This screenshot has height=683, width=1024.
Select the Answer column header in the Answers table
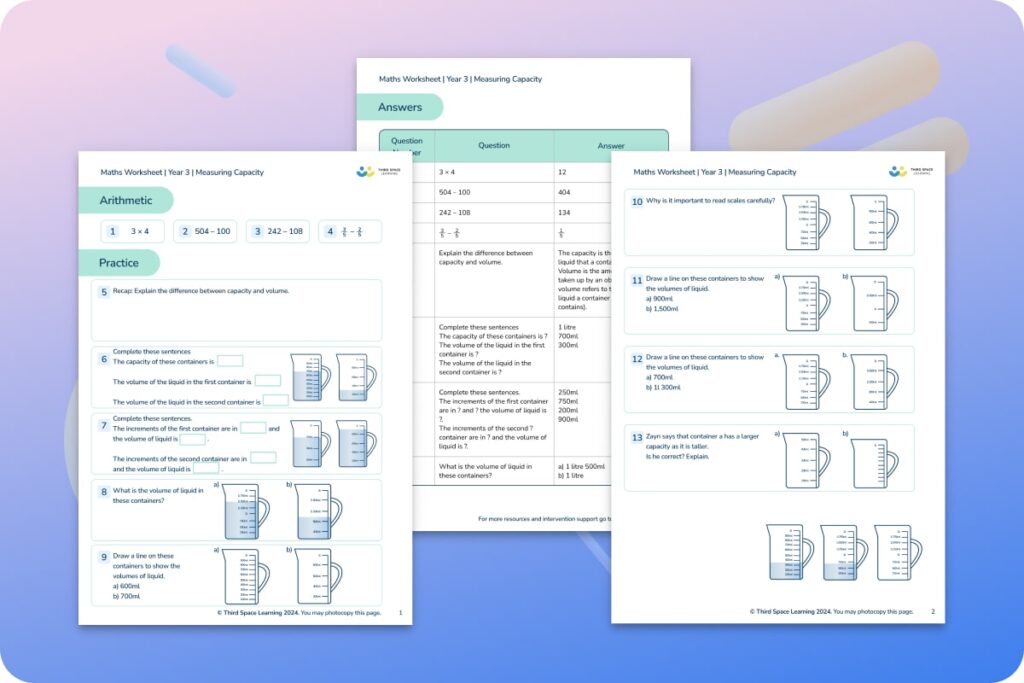pos(611,145)
